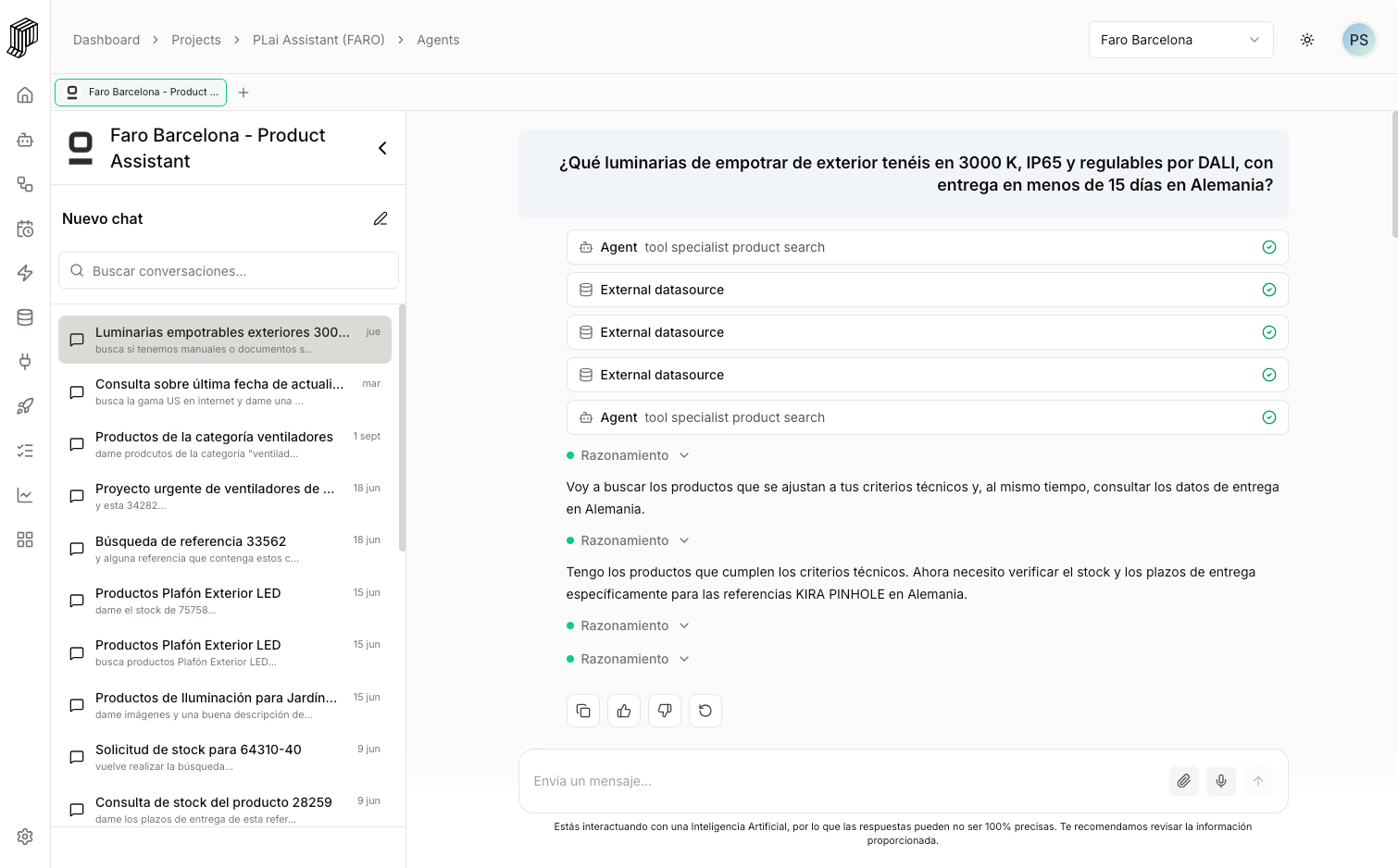Expand the first Razonamiento section

point(628,455)
